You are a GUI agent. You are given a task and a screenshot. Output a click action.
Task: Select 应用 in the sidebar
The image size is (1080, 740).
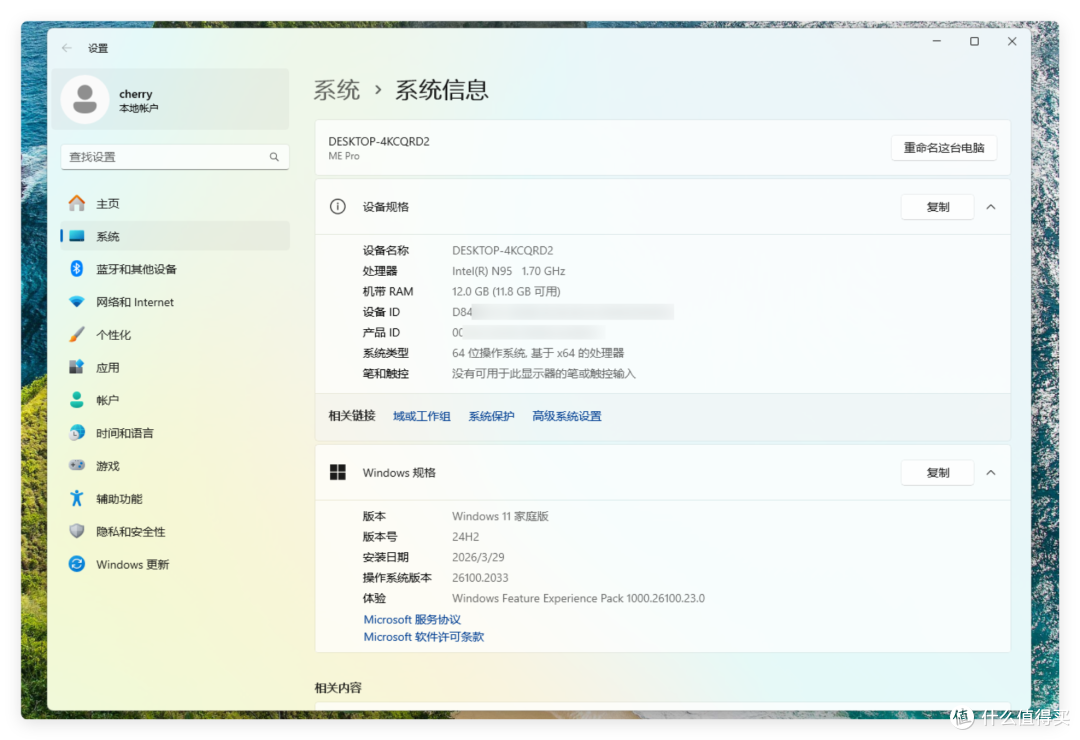pyautogui.click(x=175, y=367)
